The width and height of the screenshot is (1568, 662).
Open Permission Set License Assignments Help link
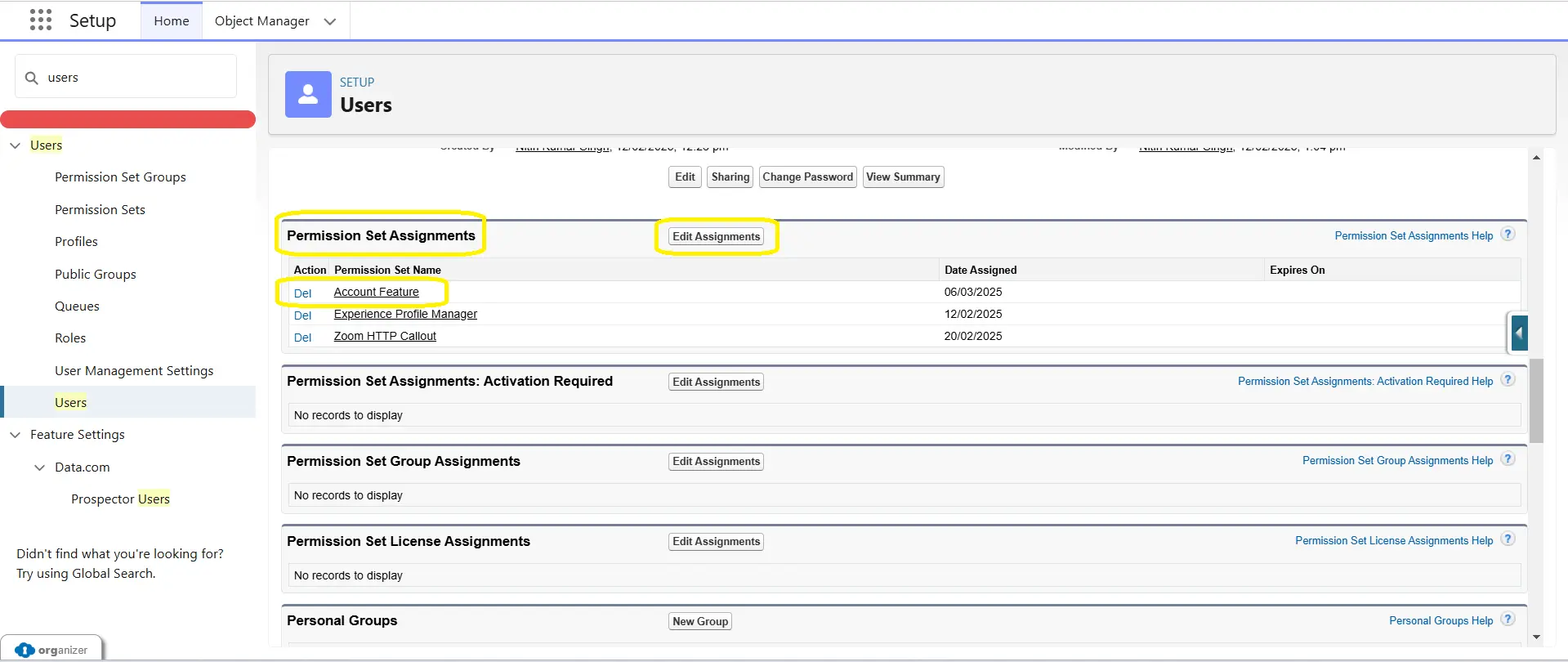point(1394,541)
